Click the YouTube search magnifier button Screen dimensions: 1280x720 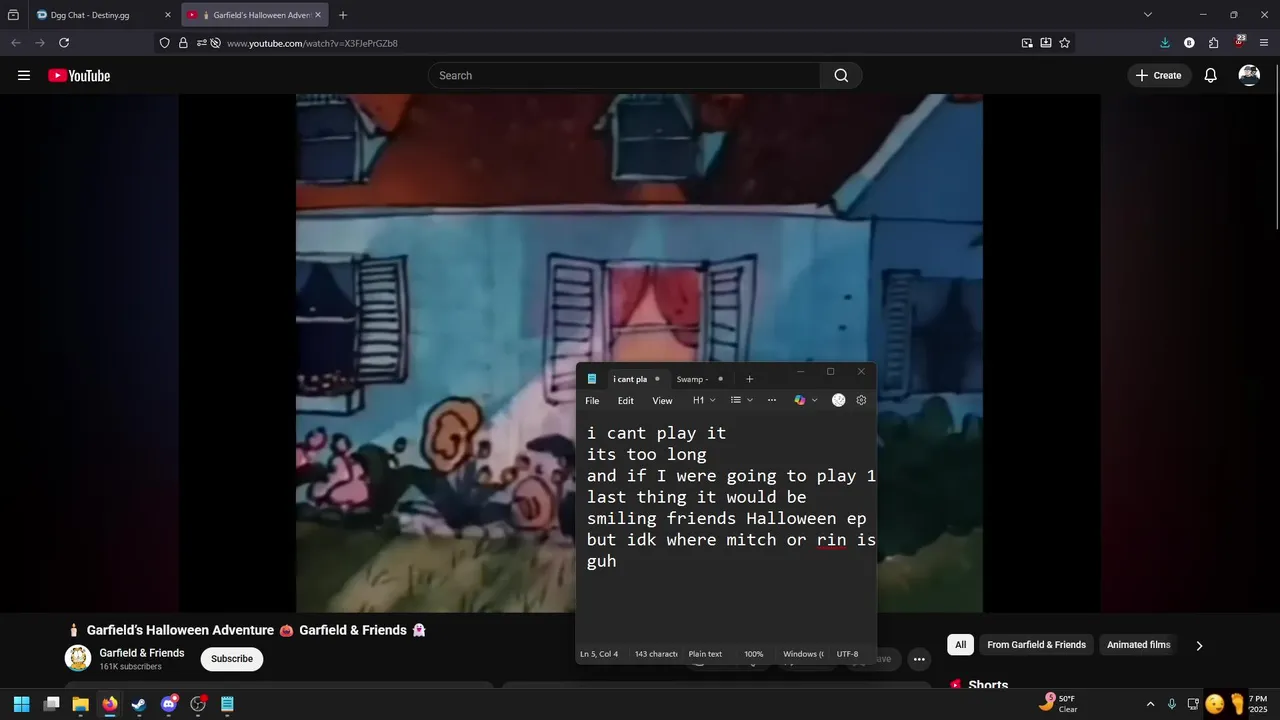click(841, 75)
